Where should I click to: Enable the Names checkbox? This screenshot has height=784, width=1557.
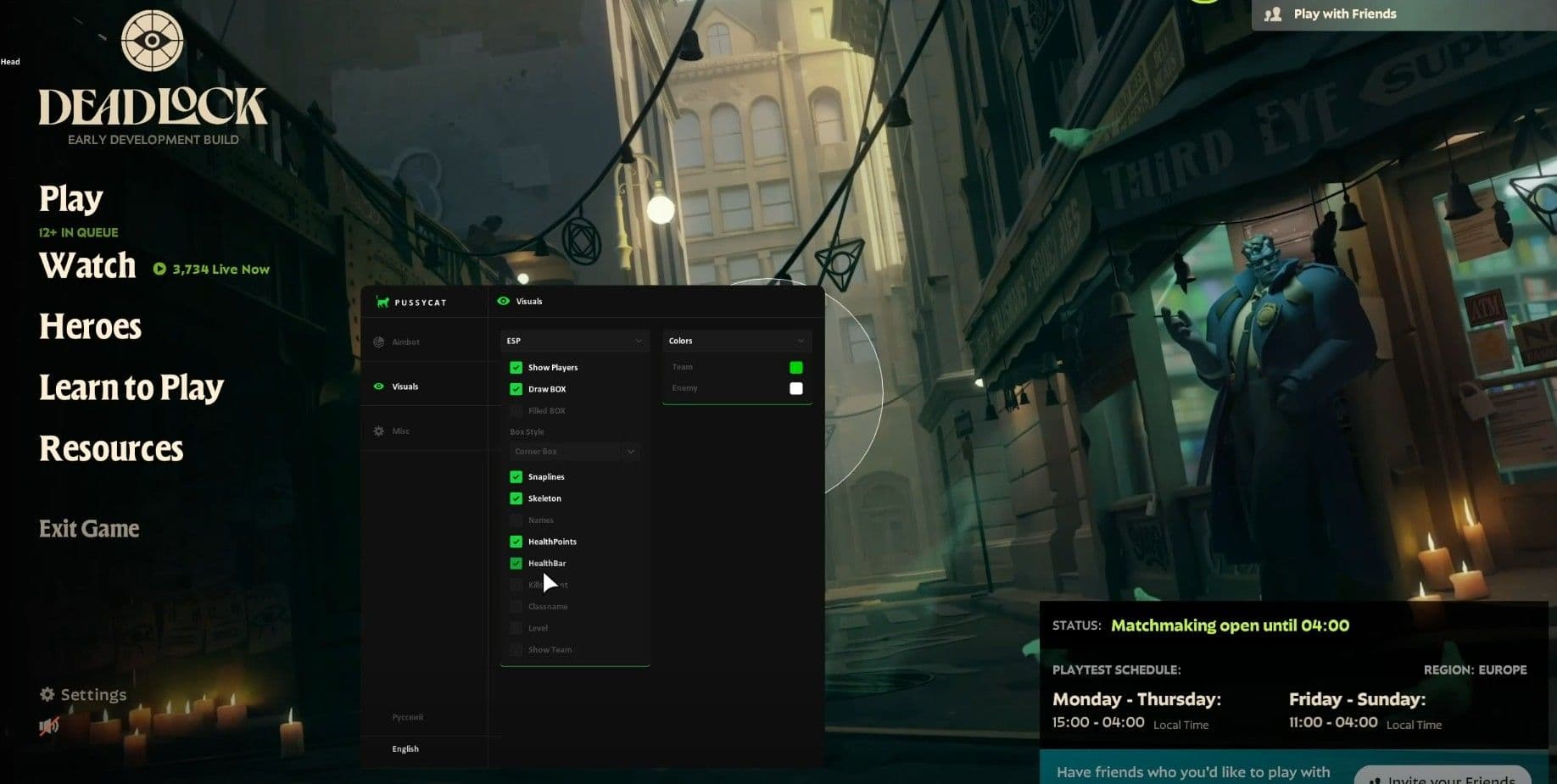pos(516,520)
